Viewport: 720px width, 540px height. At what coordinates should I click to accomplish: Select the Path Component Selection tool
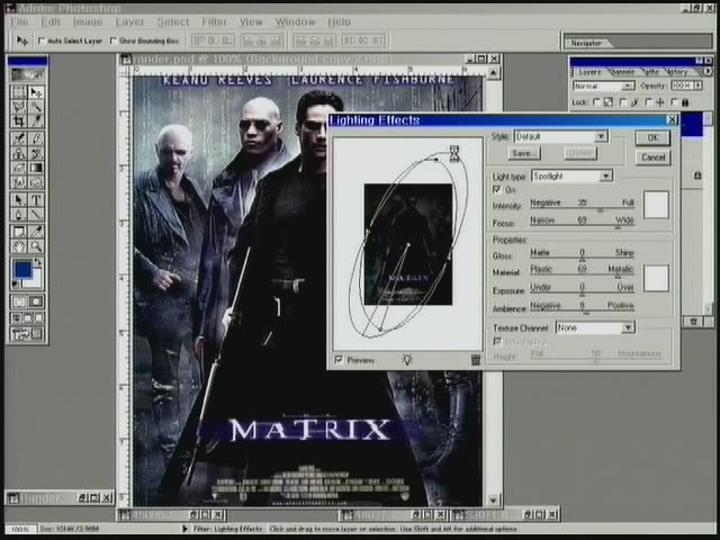click(19, 200)
